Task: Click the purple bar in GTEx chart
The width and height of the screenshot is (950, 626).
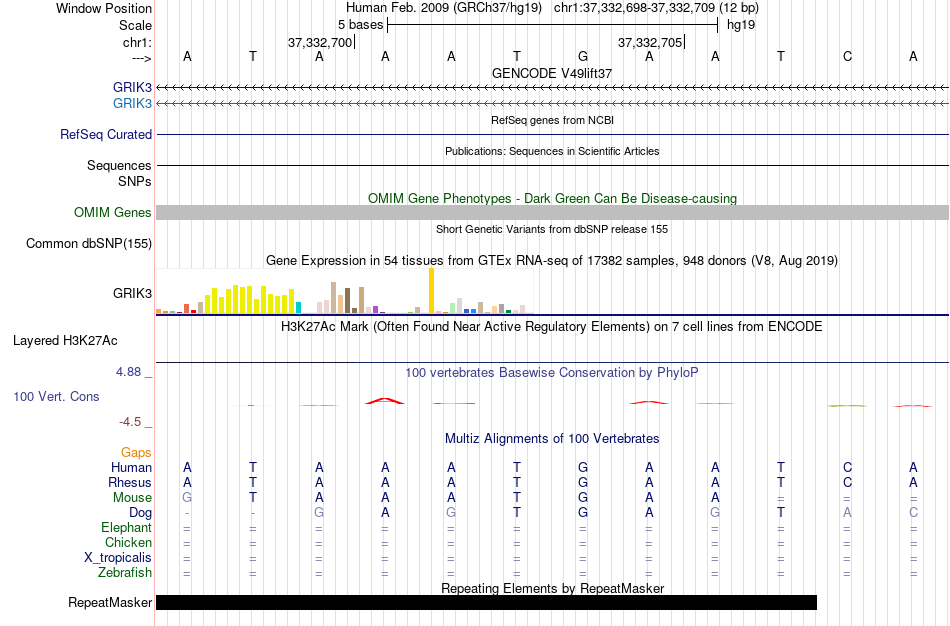Action: 376,310
